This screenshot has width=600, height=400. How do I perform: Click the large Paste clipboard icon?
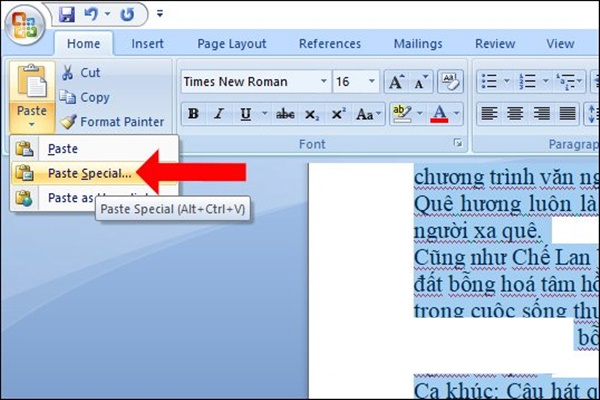coord(32,81)
